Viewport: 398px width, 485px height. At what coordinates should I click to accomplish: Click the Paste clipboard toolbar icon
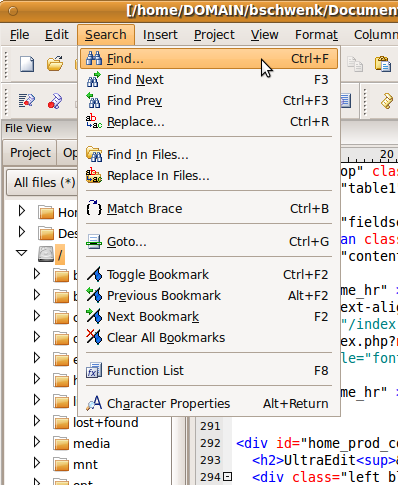click(383, 64)
